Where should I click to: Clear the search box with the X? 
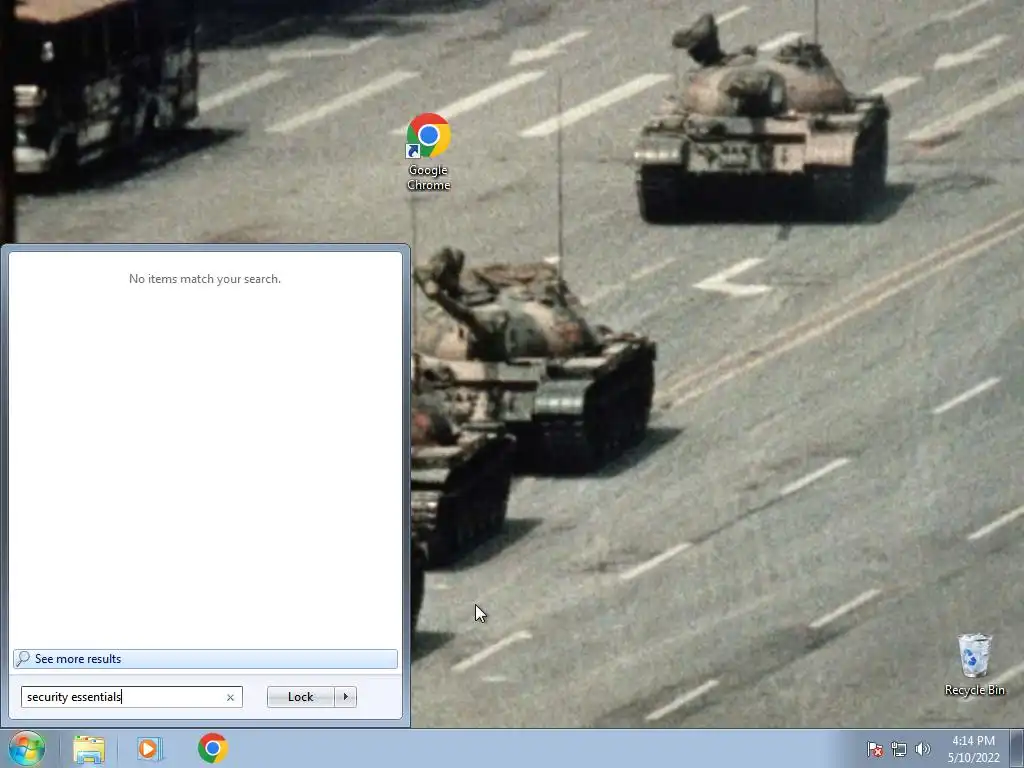click(x=230, y=697)
